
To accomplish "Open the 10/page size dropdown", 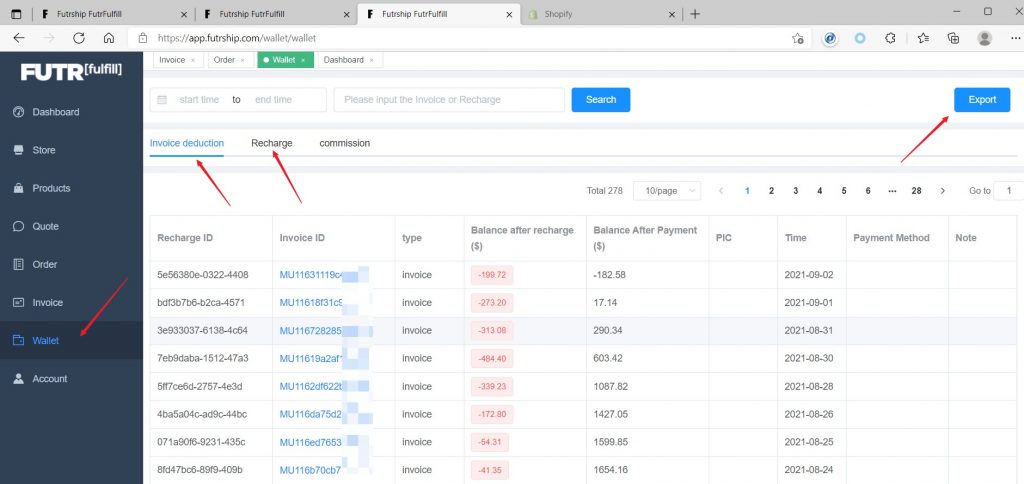I will point(667,191).
